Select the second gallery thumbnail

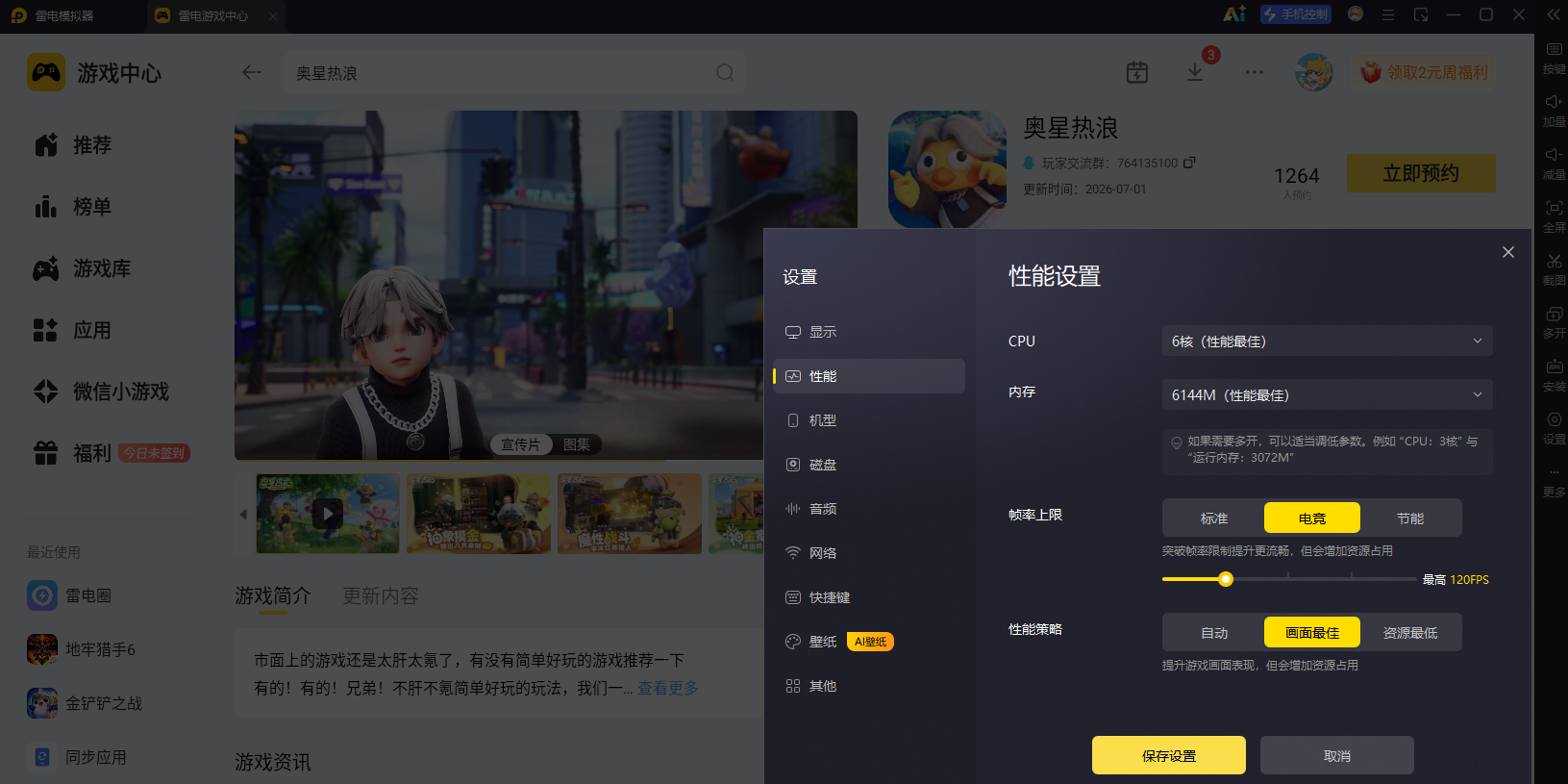tap(479, 514)
